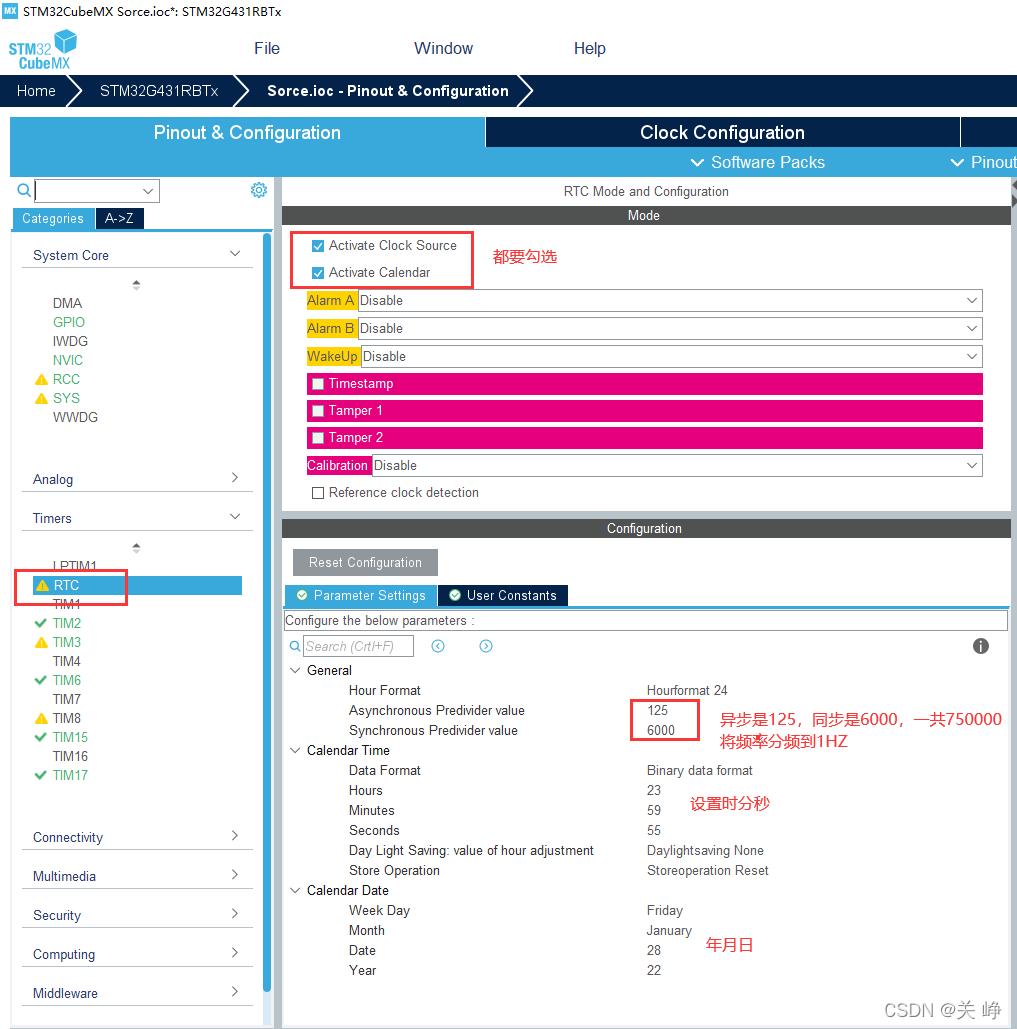Viewport: 1017px width, 1029px height.
Task: Go to previous search result arrow icon
Action: [438, 646]
